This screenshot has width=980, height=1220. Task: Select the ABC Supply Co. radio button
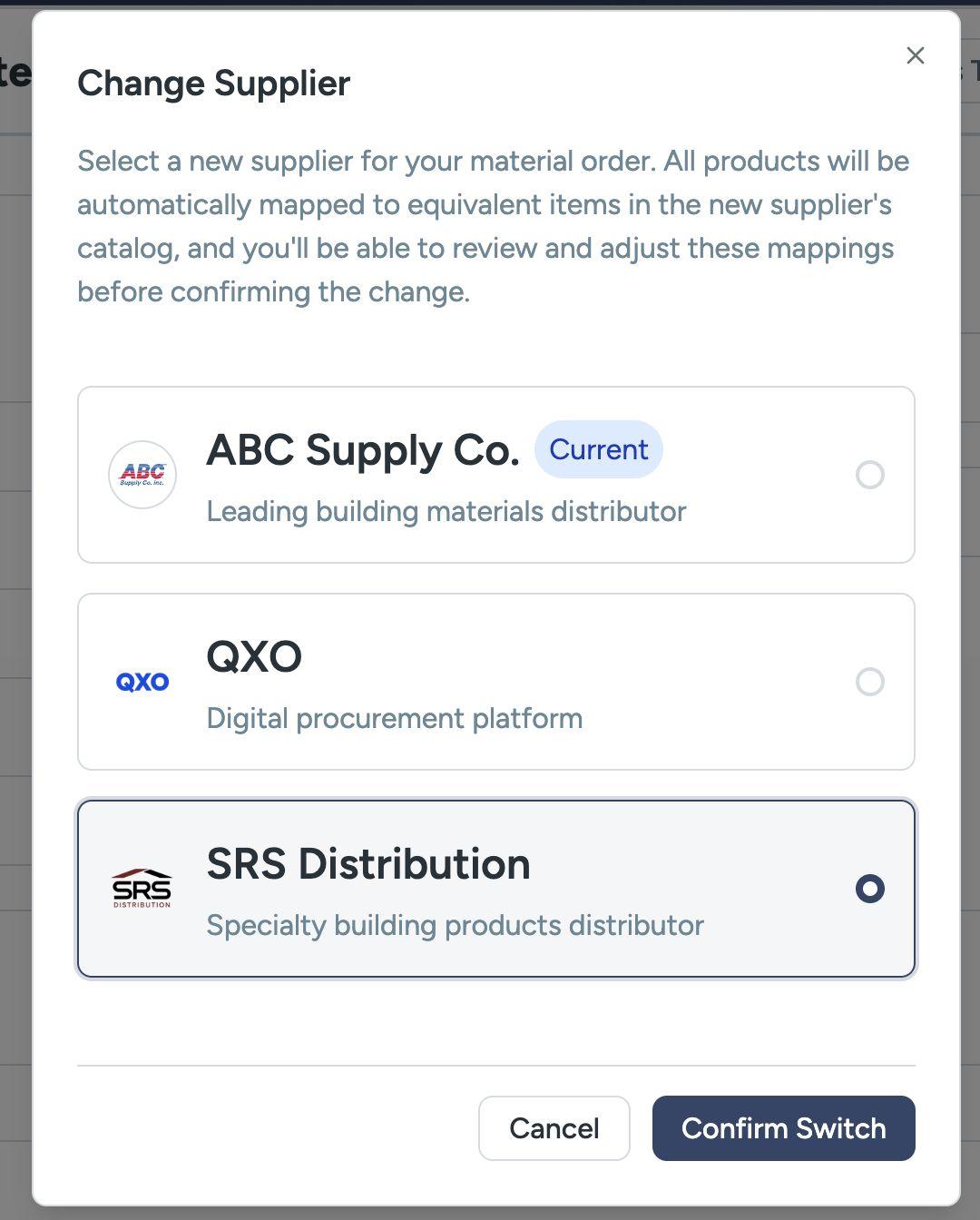pos(869,475)
